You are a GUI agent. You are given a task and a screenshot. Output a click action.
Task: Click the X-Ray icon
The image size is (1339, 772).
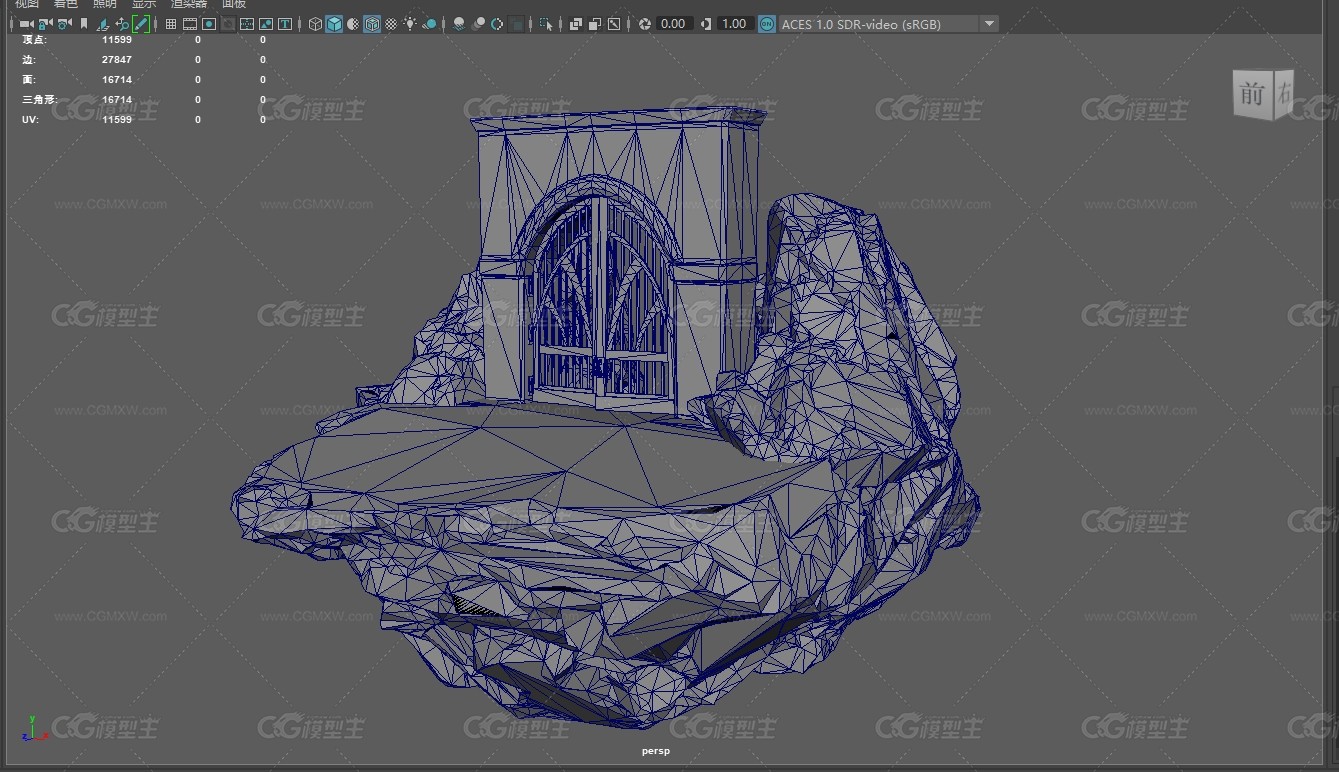tap(576, 24)
